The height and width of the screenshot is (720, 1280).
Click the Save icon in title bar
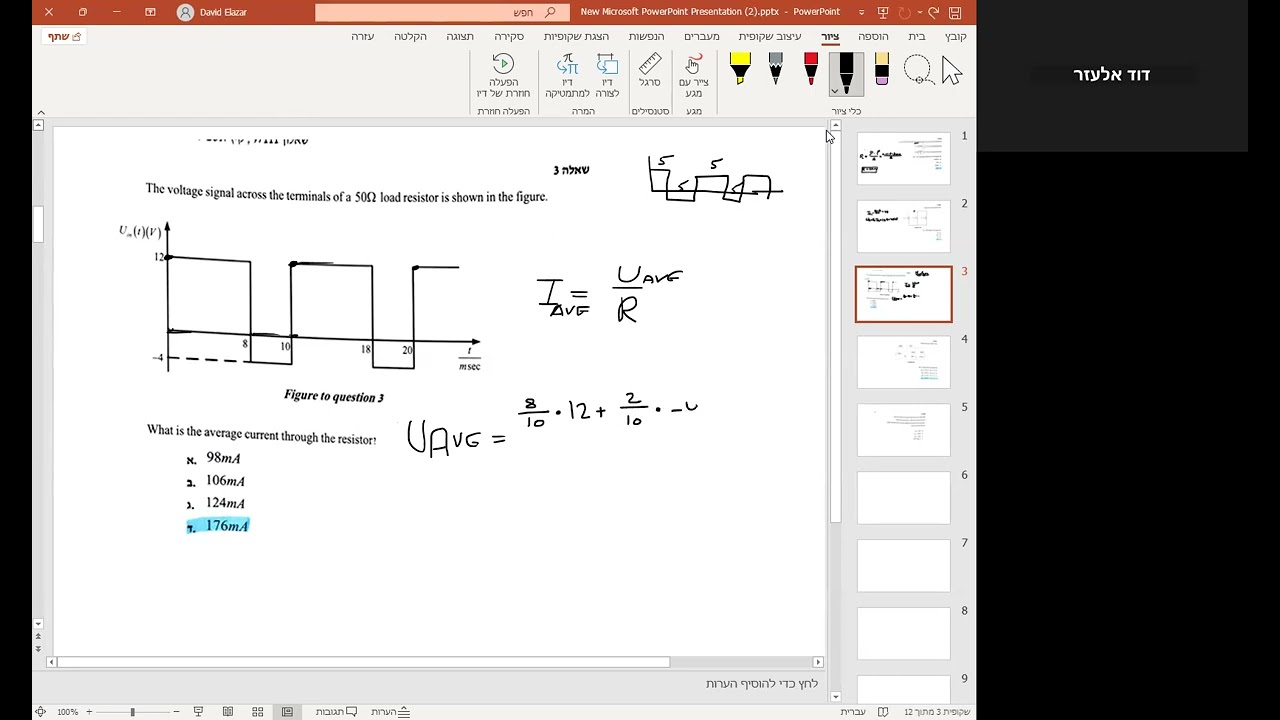955,12
